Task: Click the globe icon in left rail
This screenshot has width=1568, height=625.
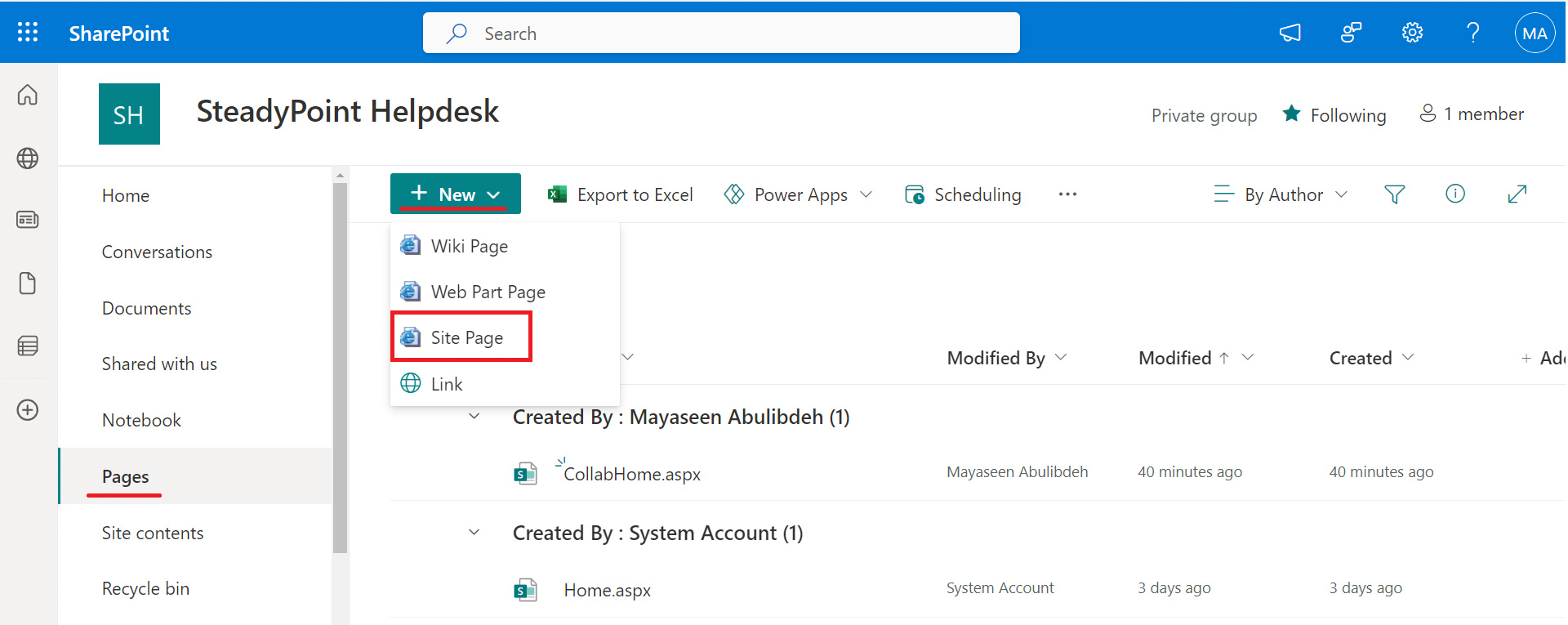Action: [x=28, y=158]
